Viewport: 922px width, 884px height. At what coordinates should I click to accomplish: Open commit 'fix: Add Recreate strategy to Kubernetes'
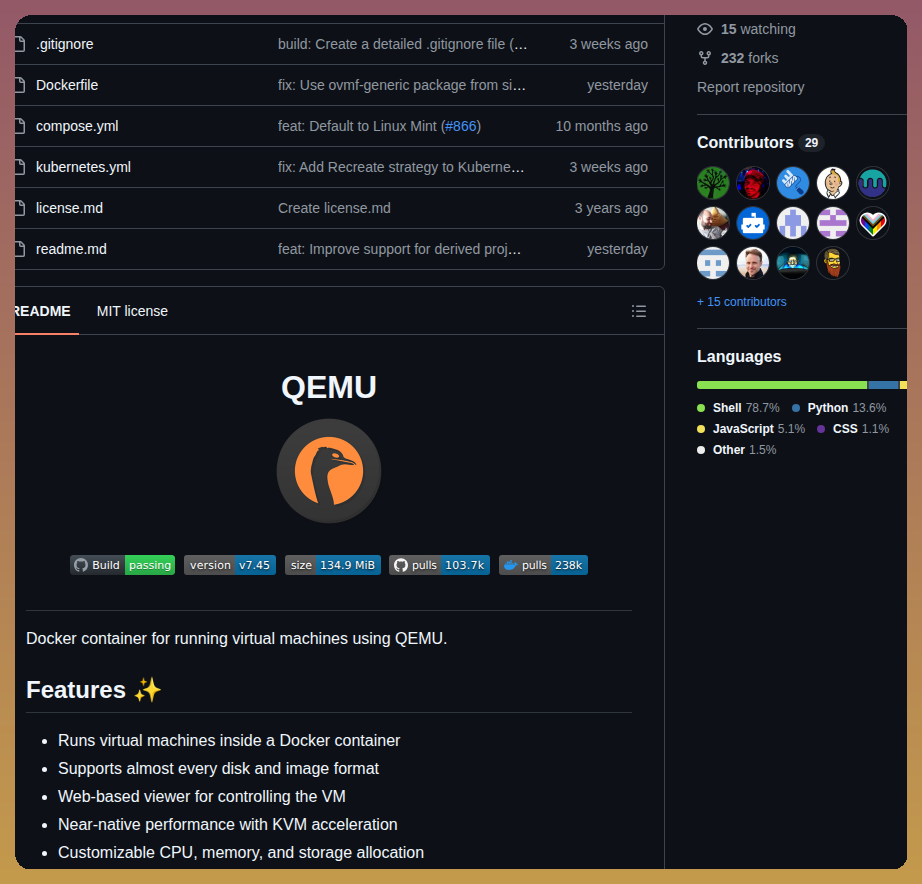pos(400,167)
